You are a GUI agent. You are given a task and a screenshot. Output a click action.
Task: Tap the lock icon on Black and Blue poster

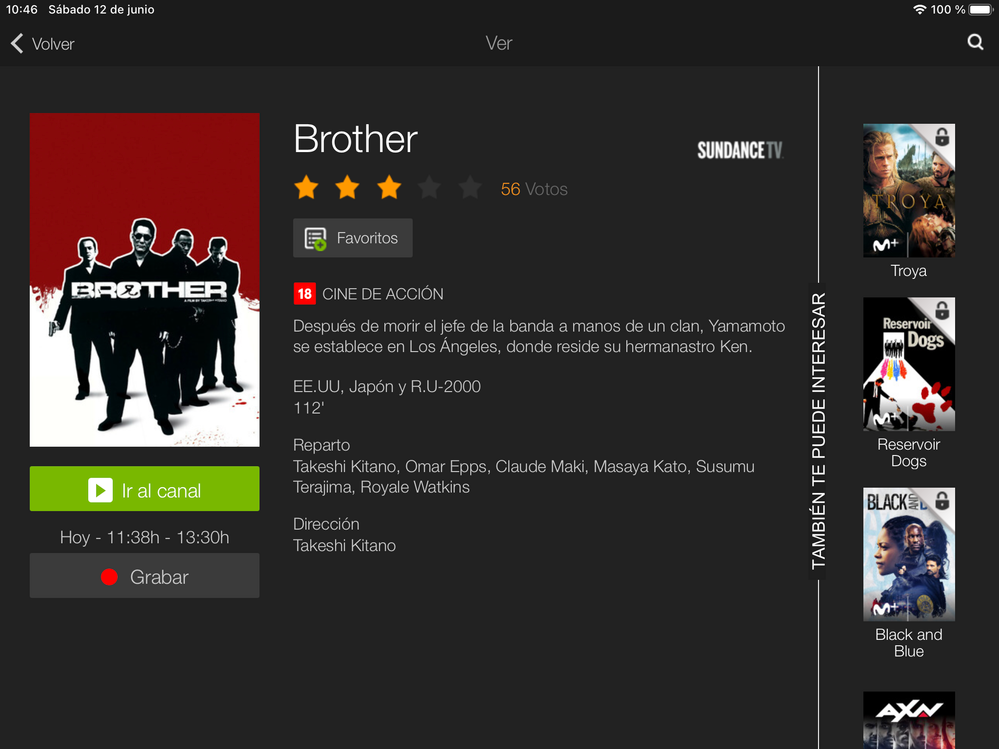coord(942,501)
